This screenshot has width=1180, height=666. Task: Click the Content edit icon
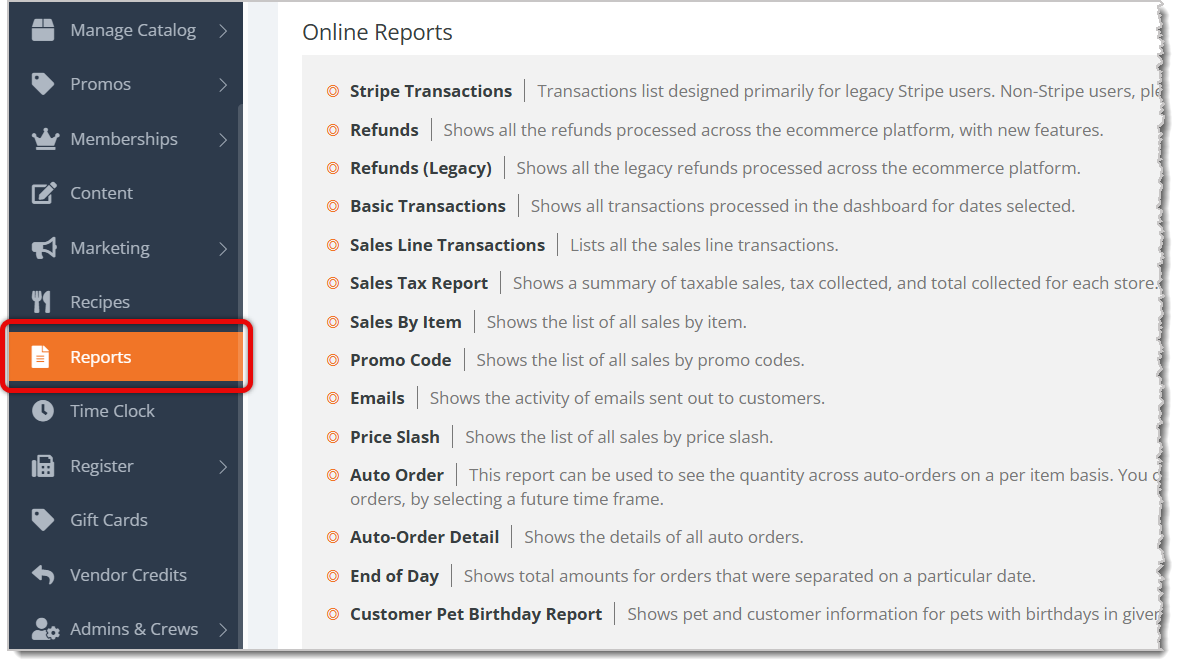coord(44,193)
